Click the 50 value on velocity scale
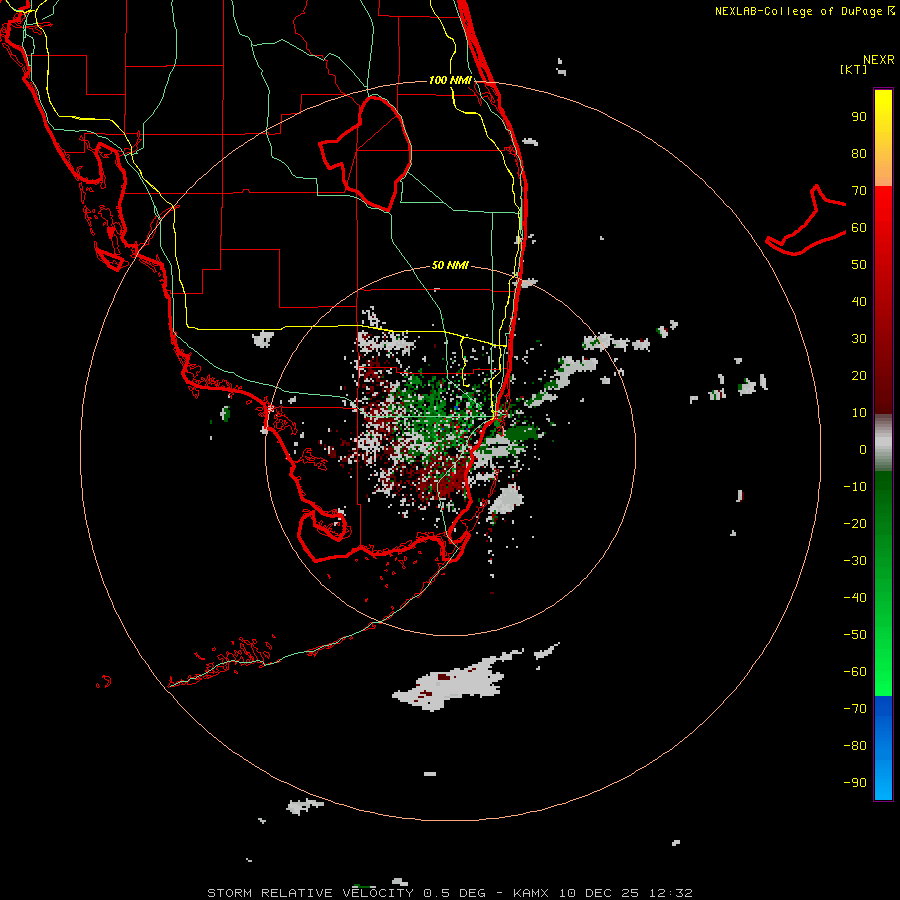 (x=859, y=265)
